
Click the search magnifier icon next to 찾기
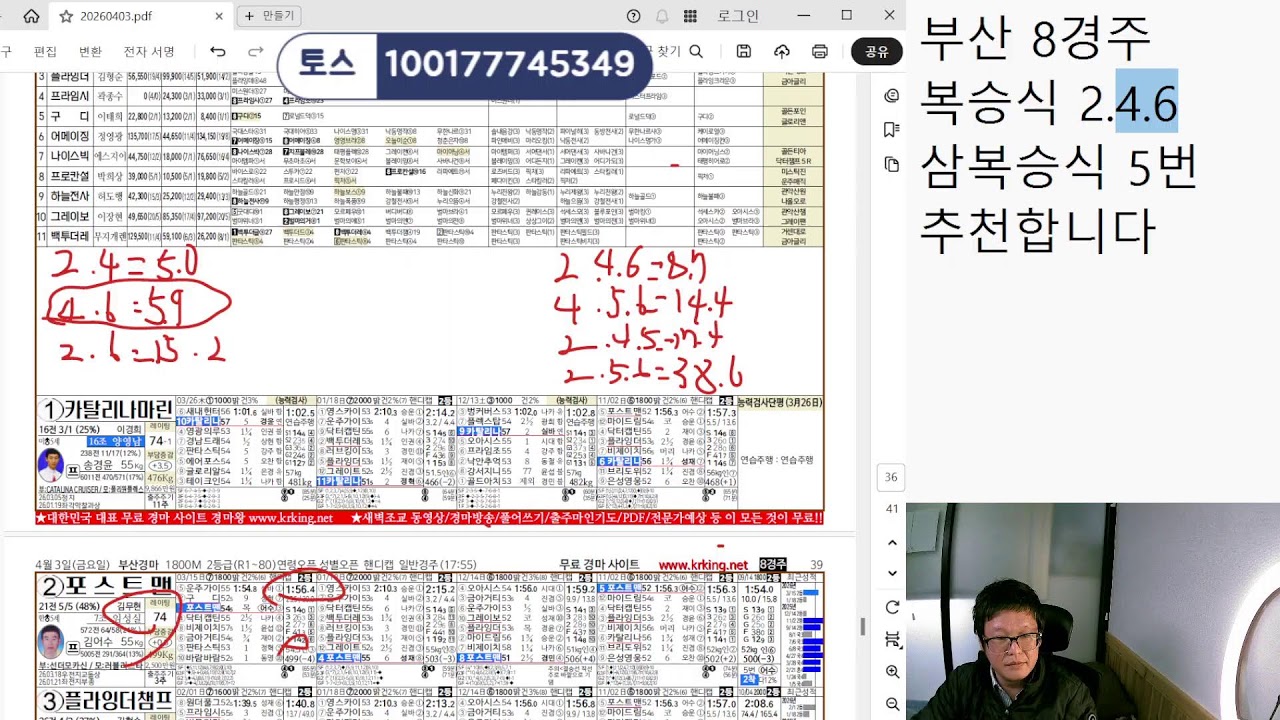pyautogui.click(x=696, y=52)
